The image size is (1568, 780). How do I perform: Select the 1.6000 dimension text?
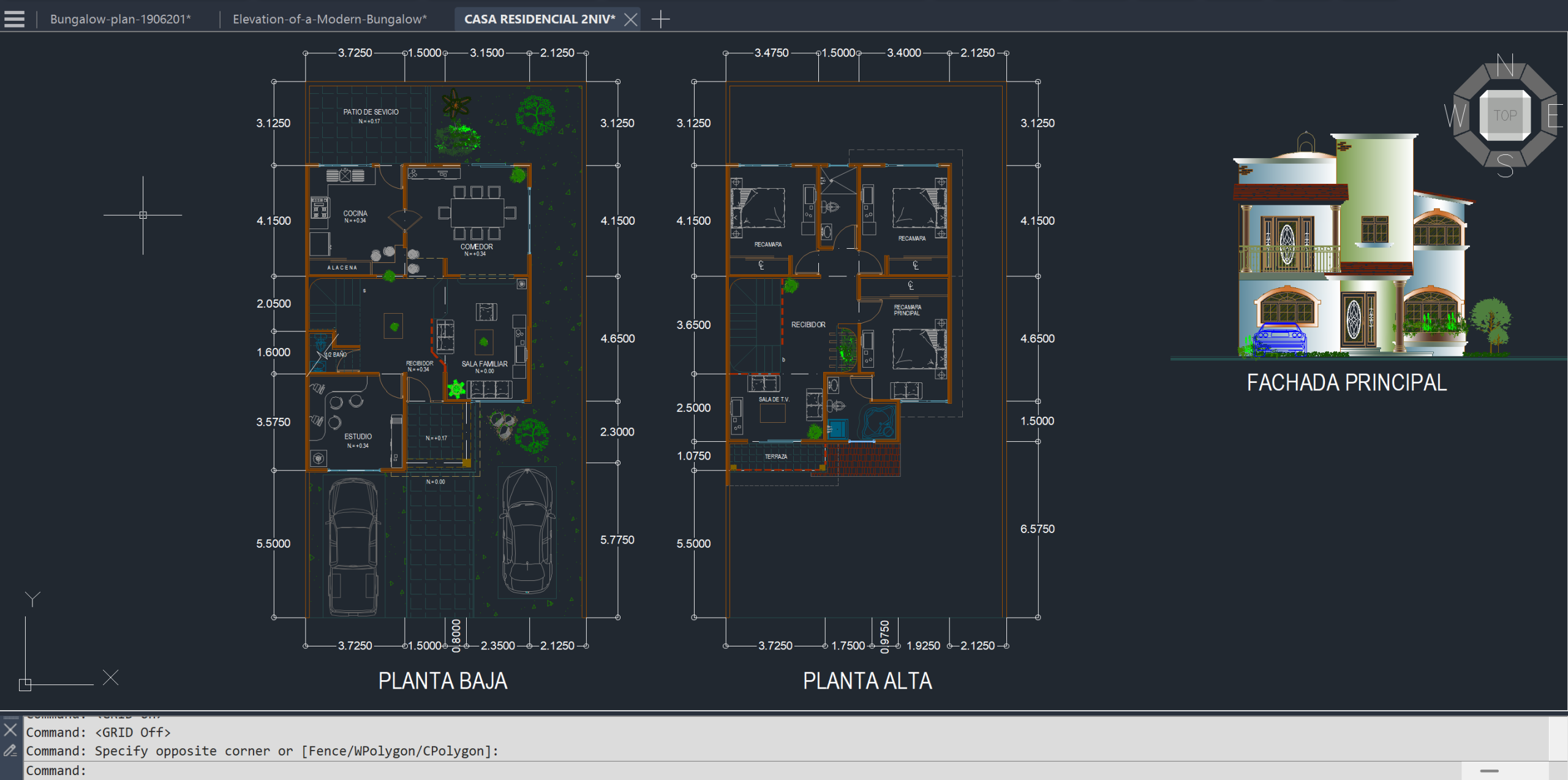(x=274, y=352)
